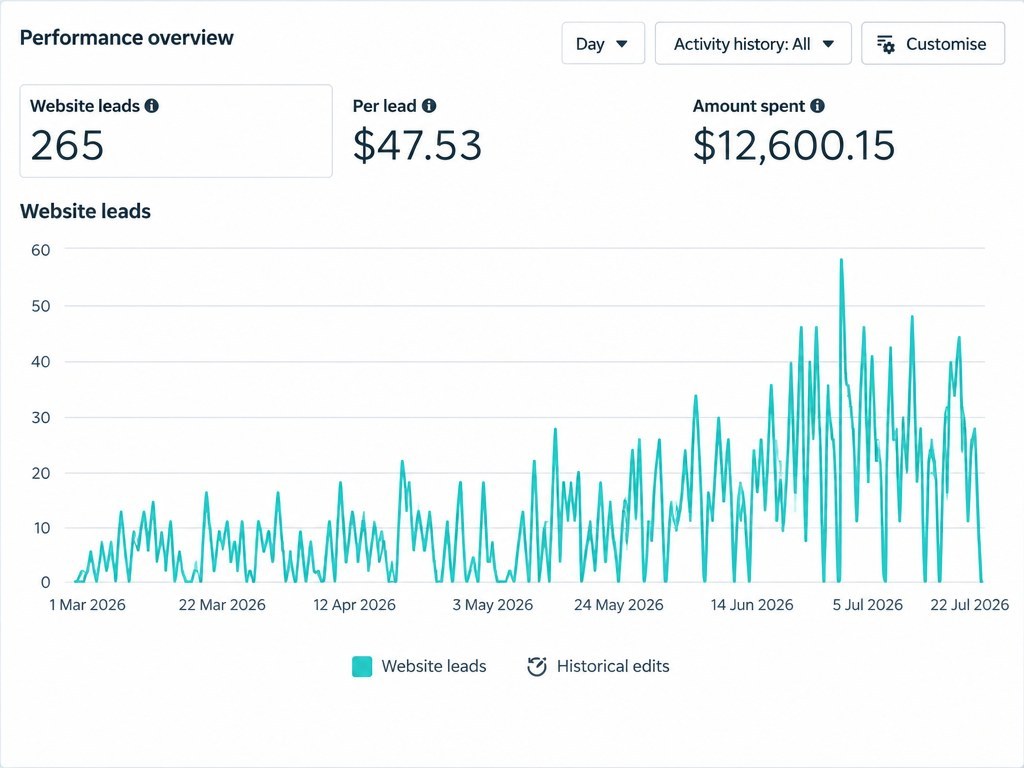Toggle the Website leads legend label

coord(434,666)
